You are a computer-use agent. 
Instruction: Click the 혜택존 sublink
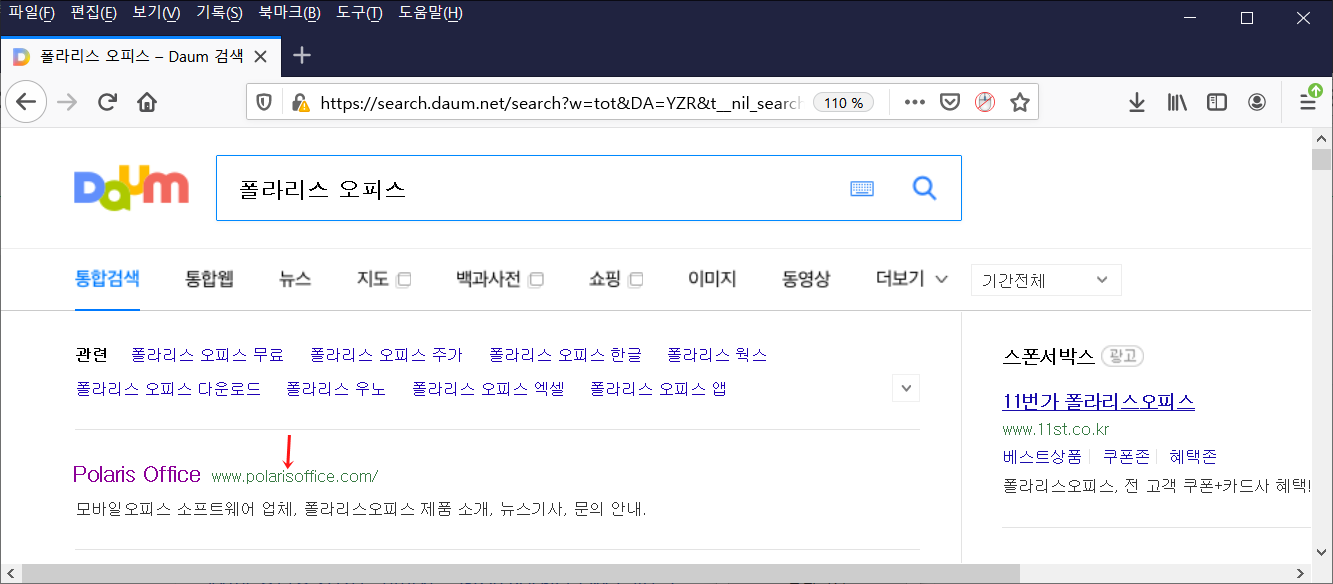(1193, 456)
